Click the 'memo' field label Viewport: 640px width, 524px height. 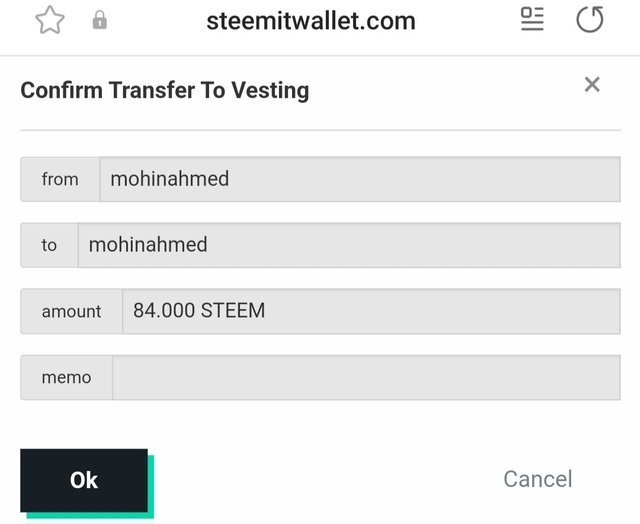click(66, 377)
